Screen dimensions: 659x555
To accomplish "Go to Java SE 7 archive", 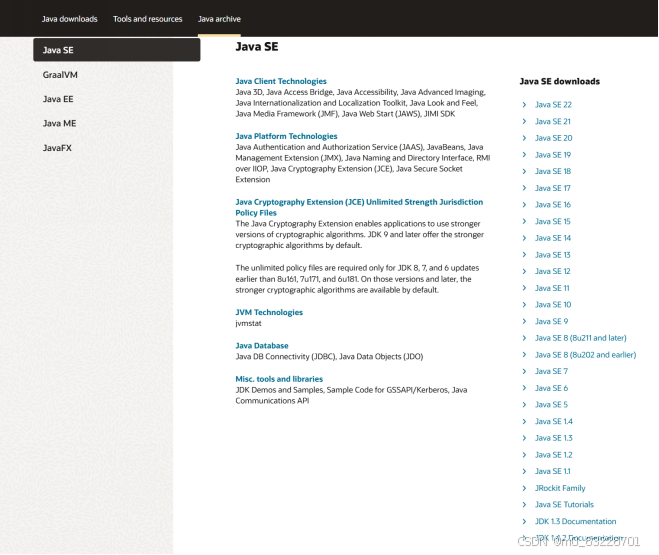I will pyautogui.click(x=551, y=371).
